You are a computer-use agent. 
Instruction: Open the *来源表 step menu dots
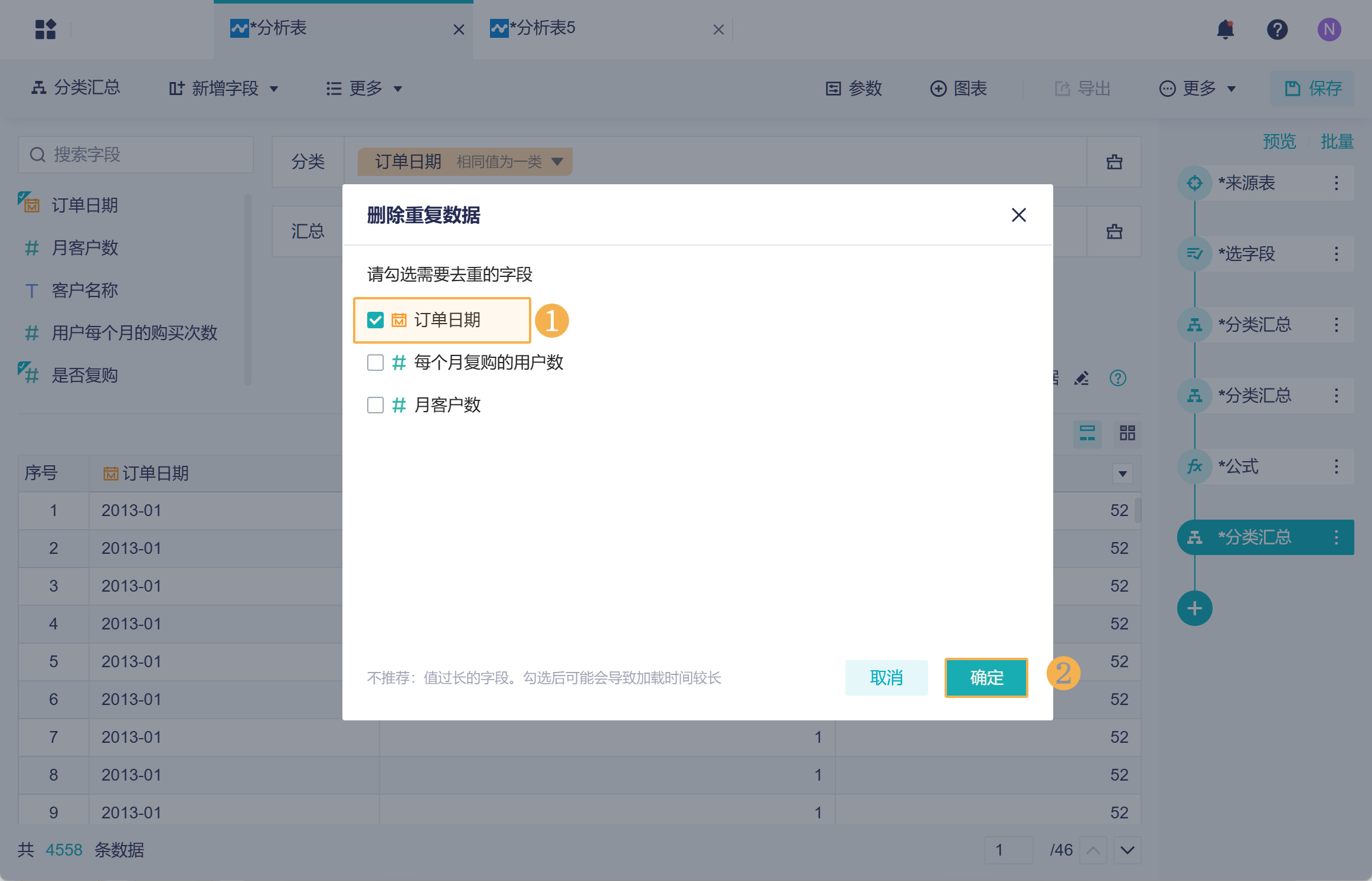point(1337,183)
